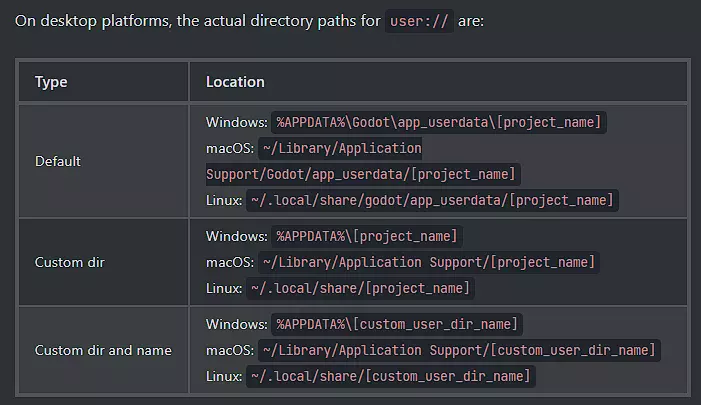Click the Windows %APPDATA%\[project_name] path

click(x=367, y=236)
